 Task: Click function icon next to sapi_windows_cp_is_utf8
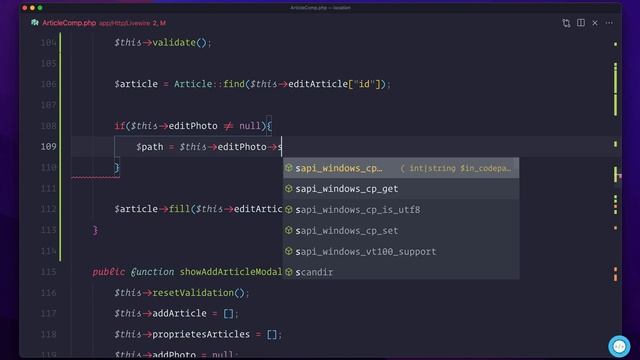(289, 209)
